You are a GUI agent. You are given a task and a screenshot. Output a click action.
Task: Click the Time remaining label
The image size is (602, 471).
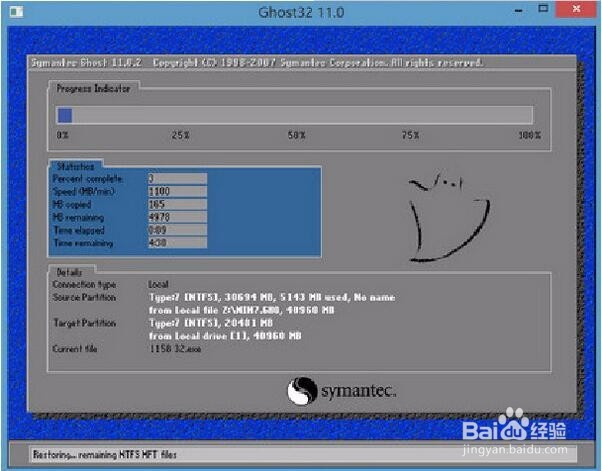tap(83, 243)
